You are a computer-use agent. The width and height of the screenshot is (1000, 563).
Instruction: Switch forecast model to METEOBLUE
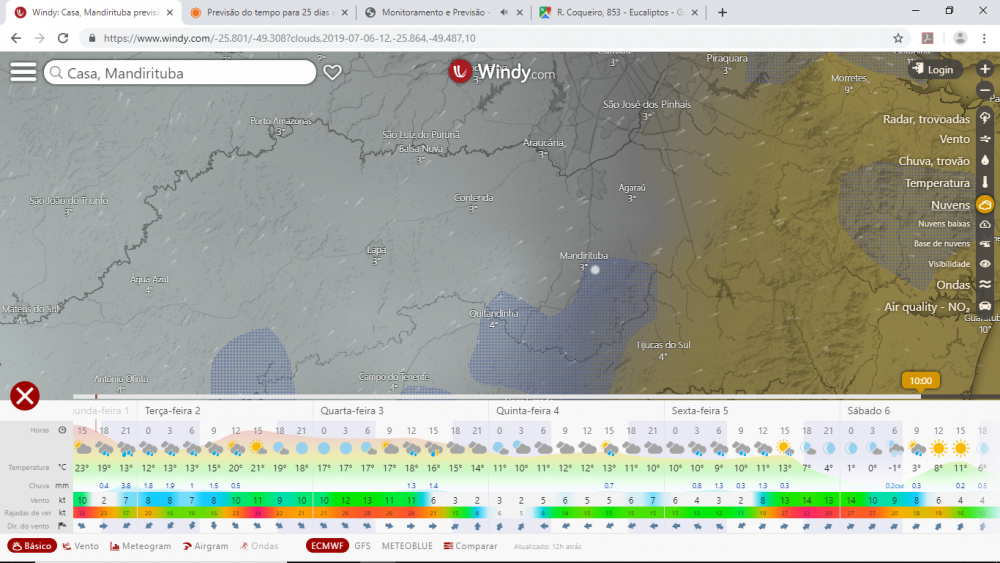pos(407,546)
